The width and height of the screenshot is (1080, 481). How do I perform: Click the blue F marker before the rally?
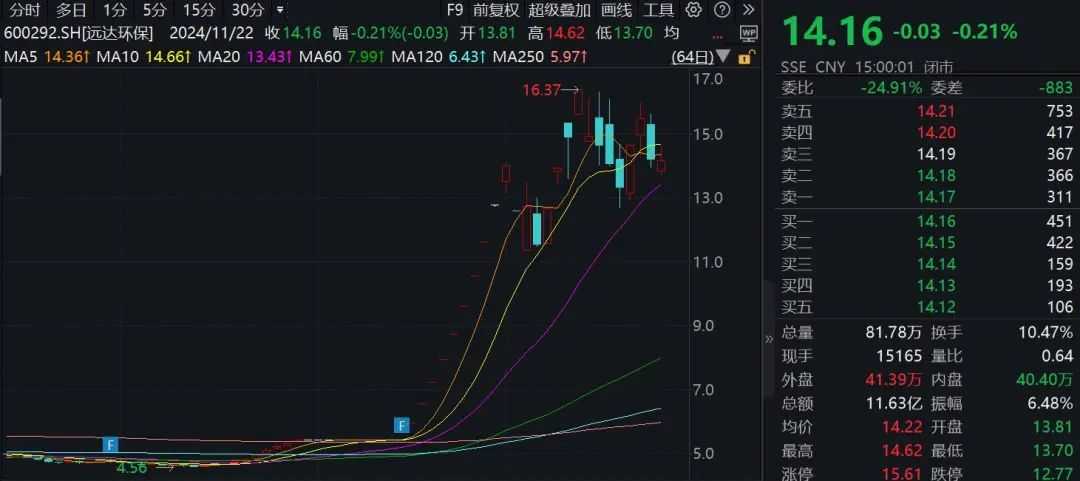click(402, 426)
